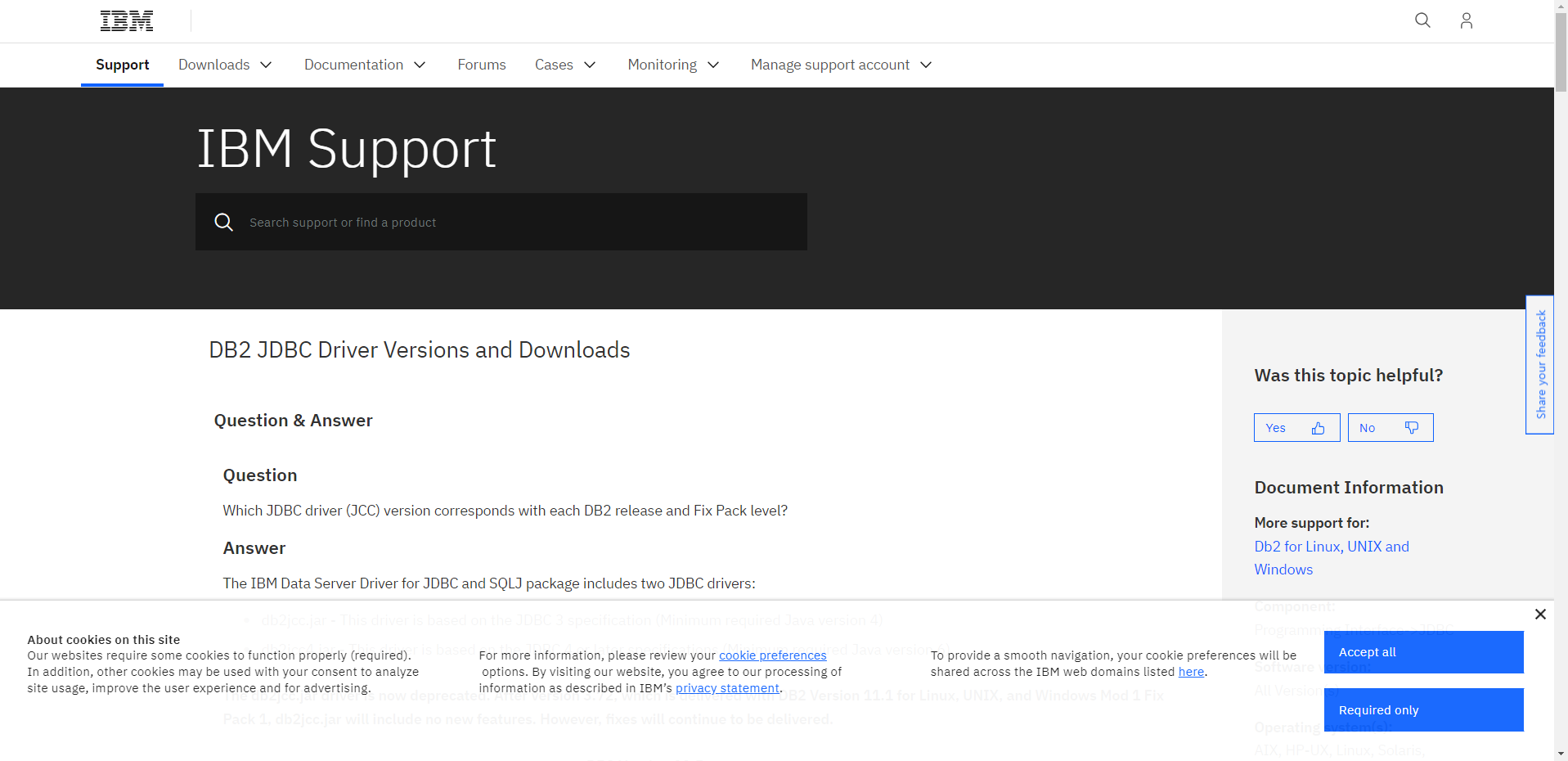Expand Downloads menu chevron
This screenshot has height=761, width=1568.
(x=266, y=65)
